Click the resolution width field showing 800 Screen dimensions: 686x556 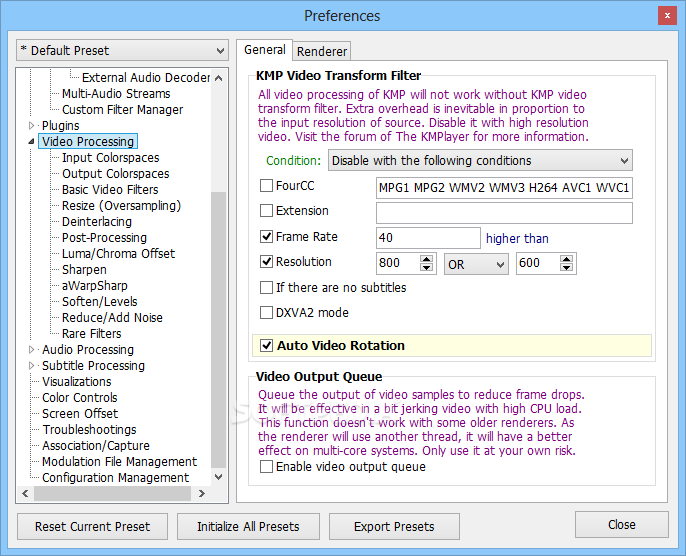coord(398,263)
